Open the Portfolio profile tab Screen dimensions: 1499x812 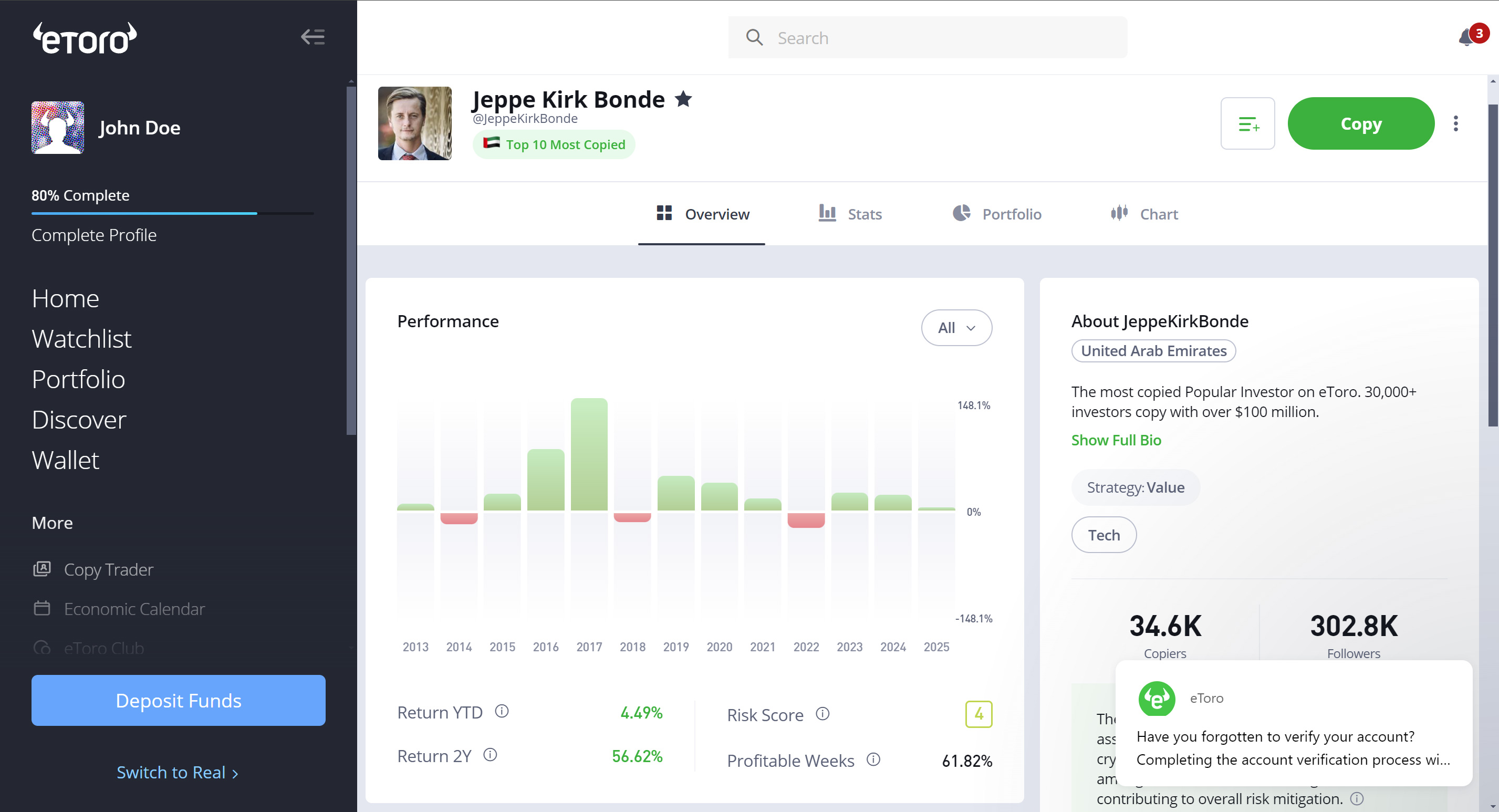pyautogui.click(x=997, y=214)
